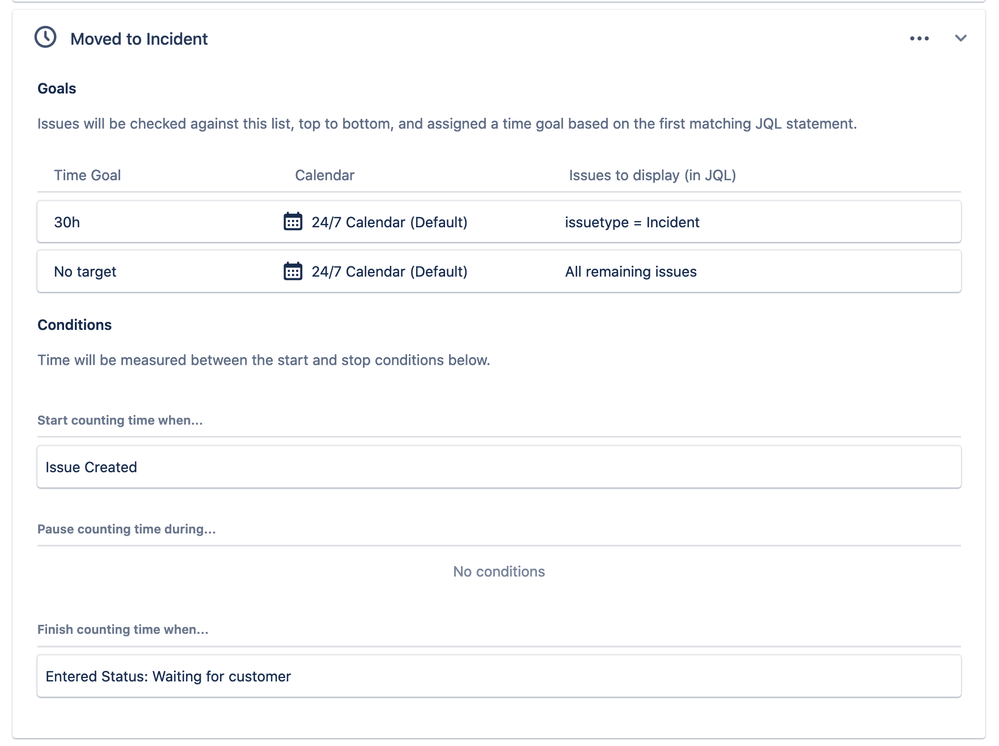The width and height of the screenshot is (999, 746).
Task: Click the No conditions pause area
Action: pos(498,572)
